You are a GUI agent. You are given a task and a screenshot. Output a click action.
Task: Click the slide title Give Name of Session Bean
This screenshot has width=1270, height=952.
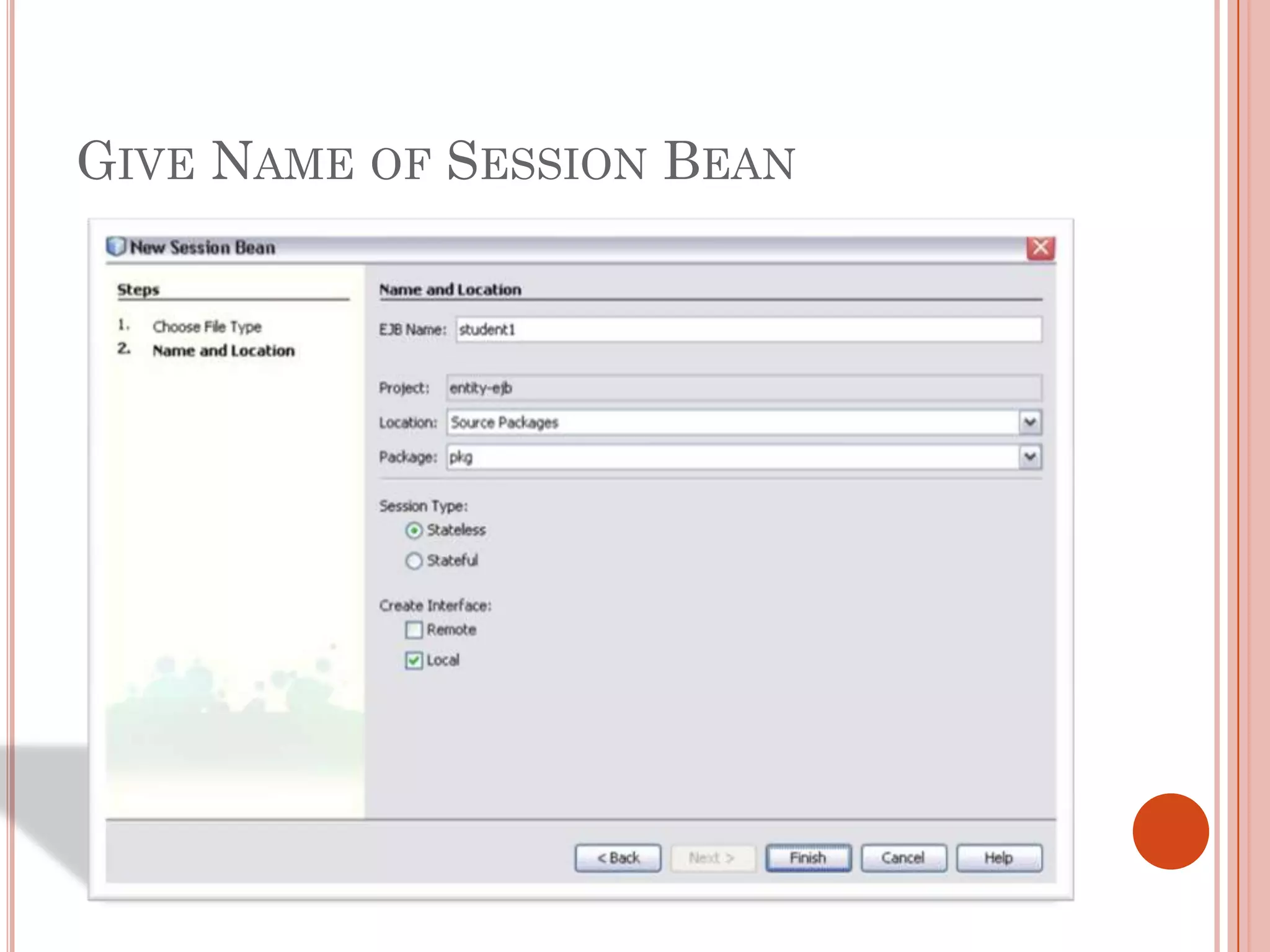[436, 161]
